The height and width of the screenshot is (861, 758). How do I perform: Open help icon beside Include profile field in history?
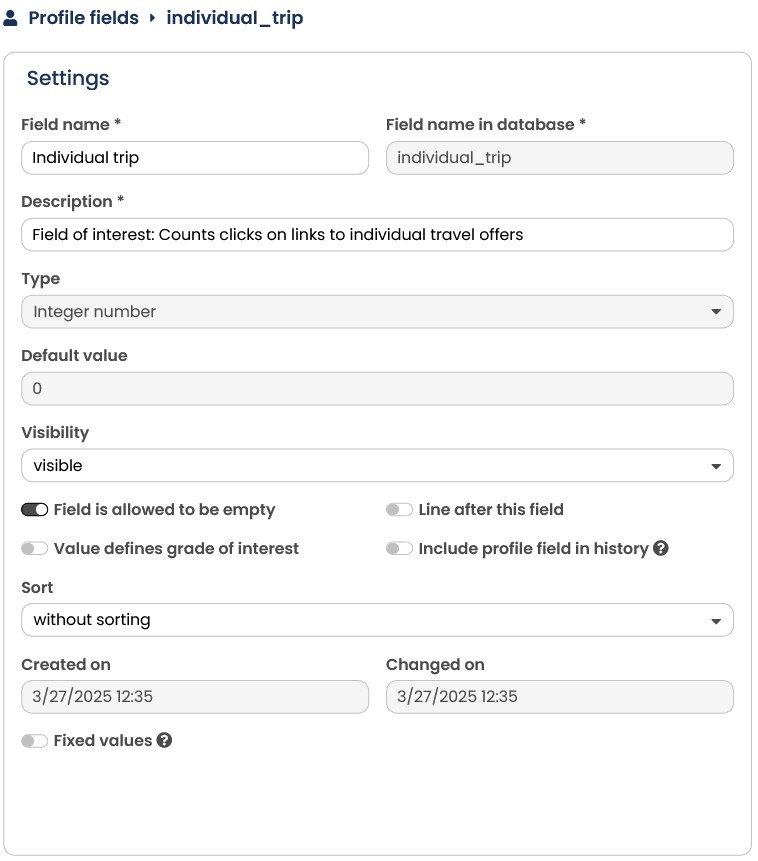click(661, 548)
